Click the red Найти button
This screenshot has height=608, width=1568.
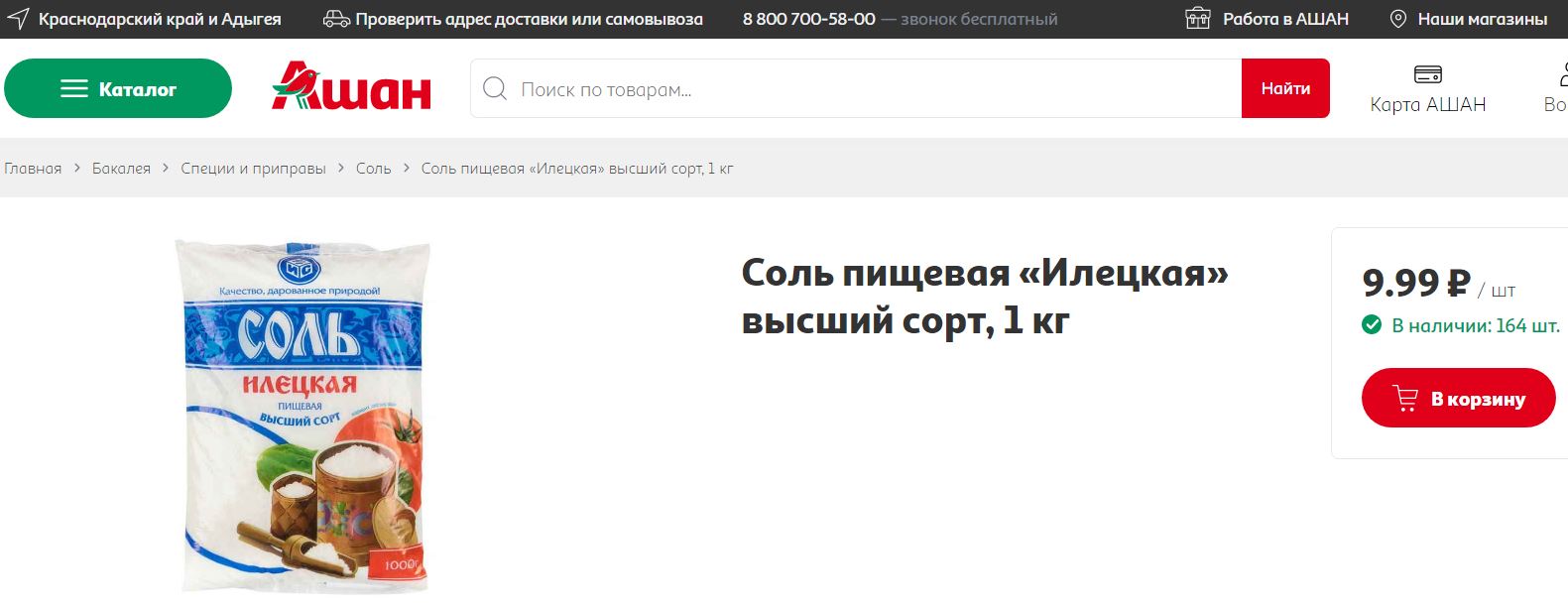[x=1285, y=88]
